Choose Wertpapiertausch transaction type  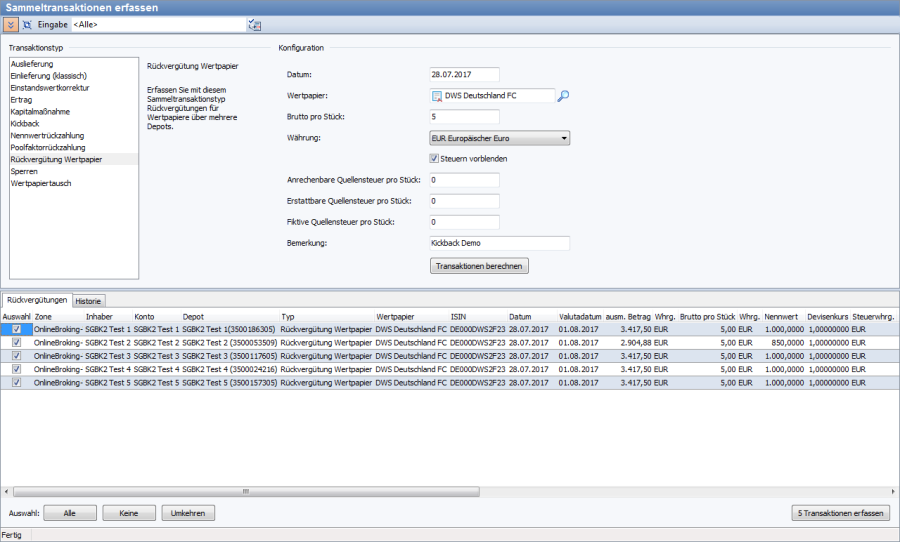point(41,183)
